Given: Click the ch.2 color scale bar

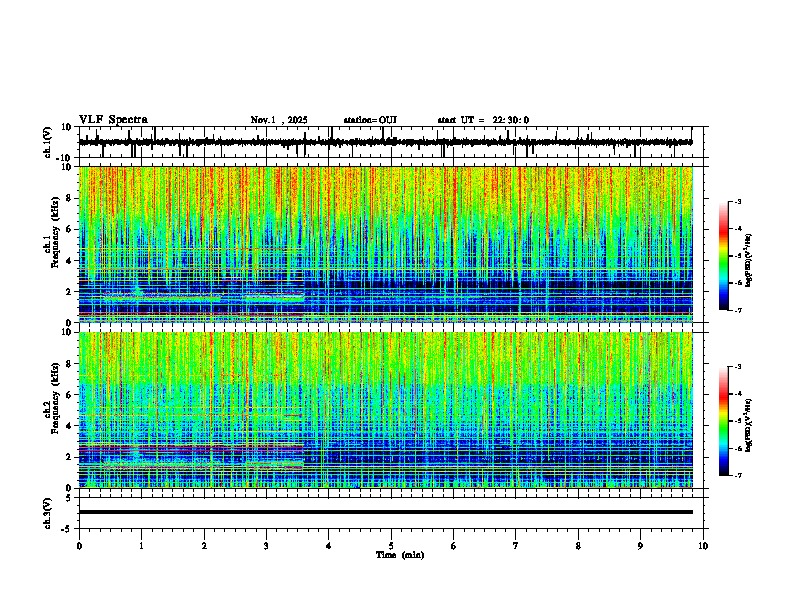Looking at the screenshot, I should click(723, 421).
